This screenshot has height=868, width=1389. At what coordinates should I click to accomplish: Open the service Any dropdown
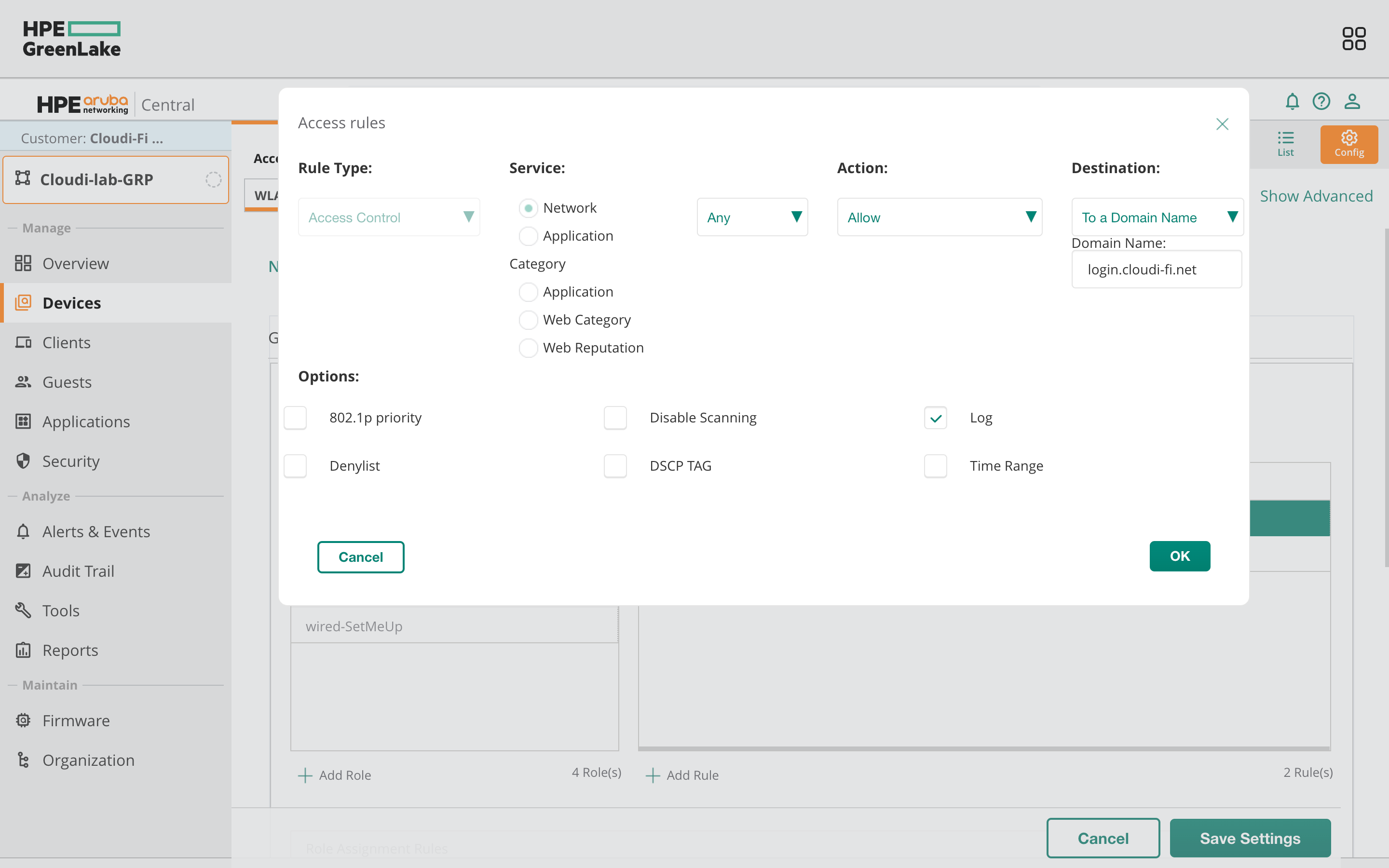pyautogui.click(x=752, y=217)
